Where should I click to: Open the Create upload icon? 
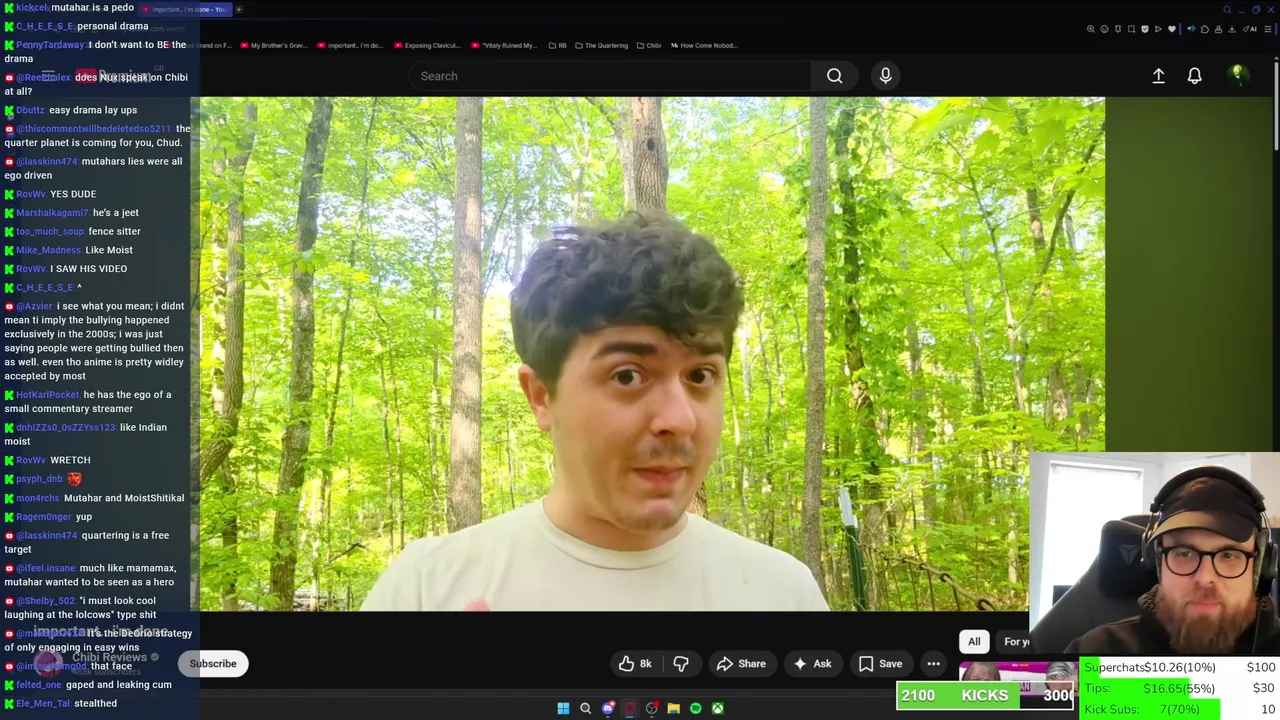[1158, 76]
